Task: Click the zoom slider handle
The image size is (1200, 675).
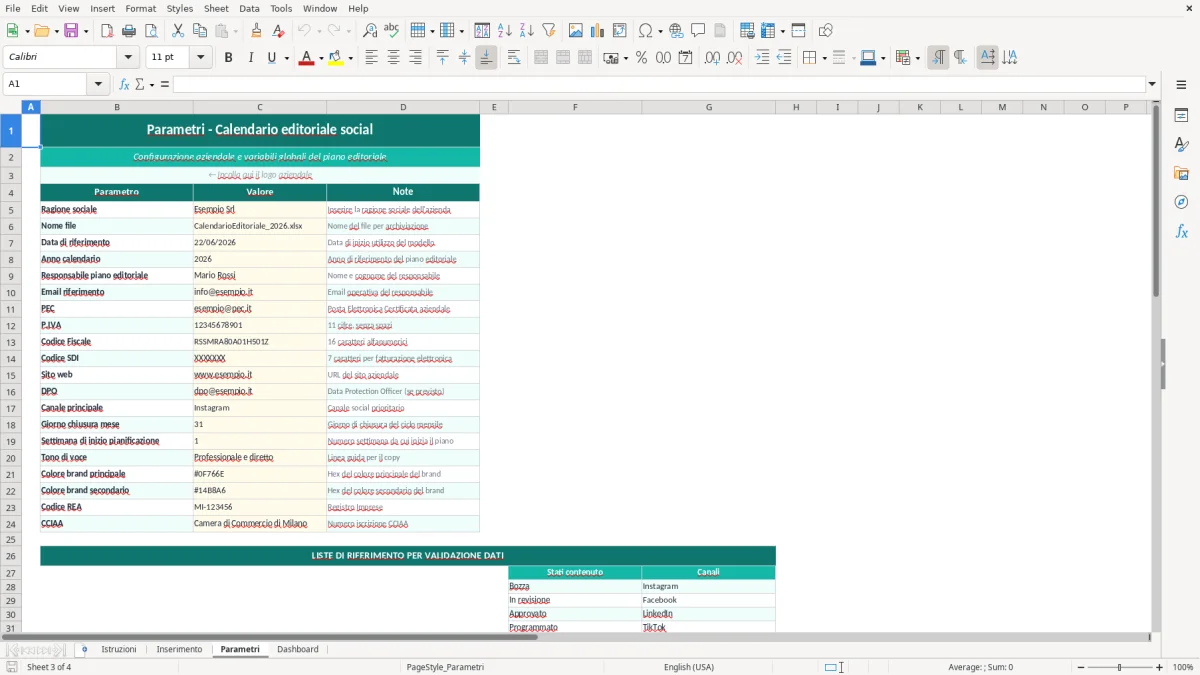Action: pyautogui.click(x=1120, y=667)
